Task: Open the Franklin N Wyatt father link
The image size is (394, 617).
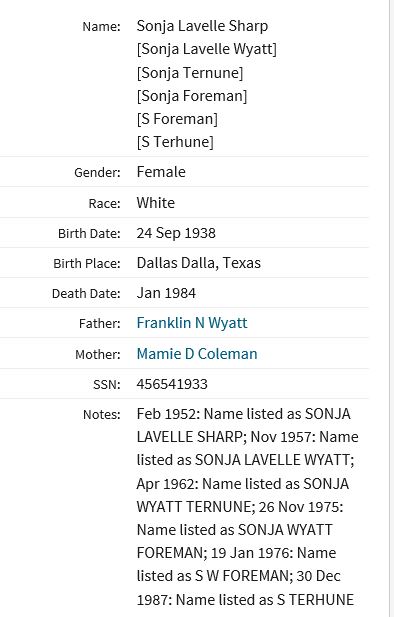Action: coord(192,323)
